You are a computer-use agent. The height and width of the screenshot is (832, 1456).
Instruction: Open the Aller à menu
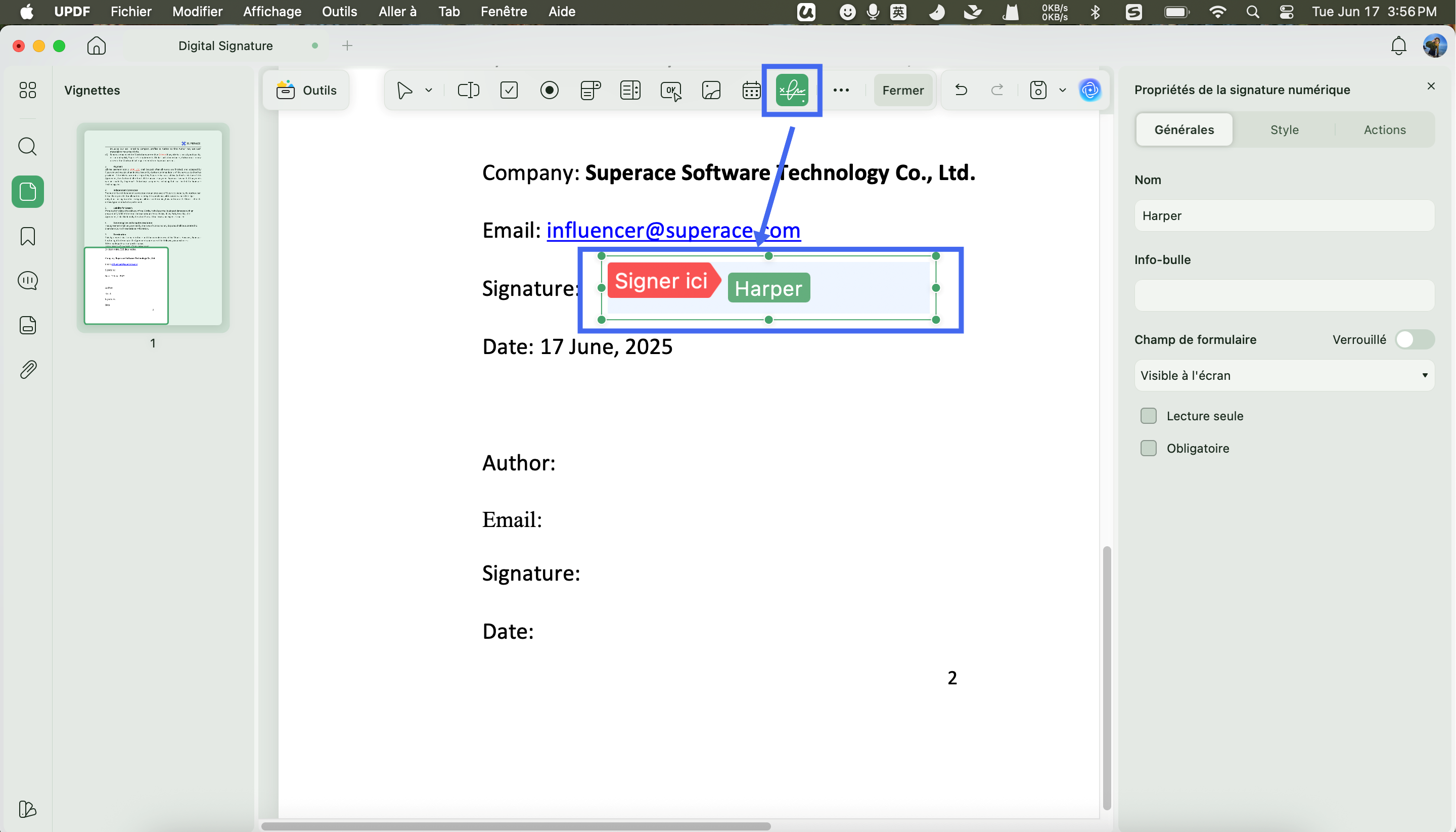click(397, 12)
